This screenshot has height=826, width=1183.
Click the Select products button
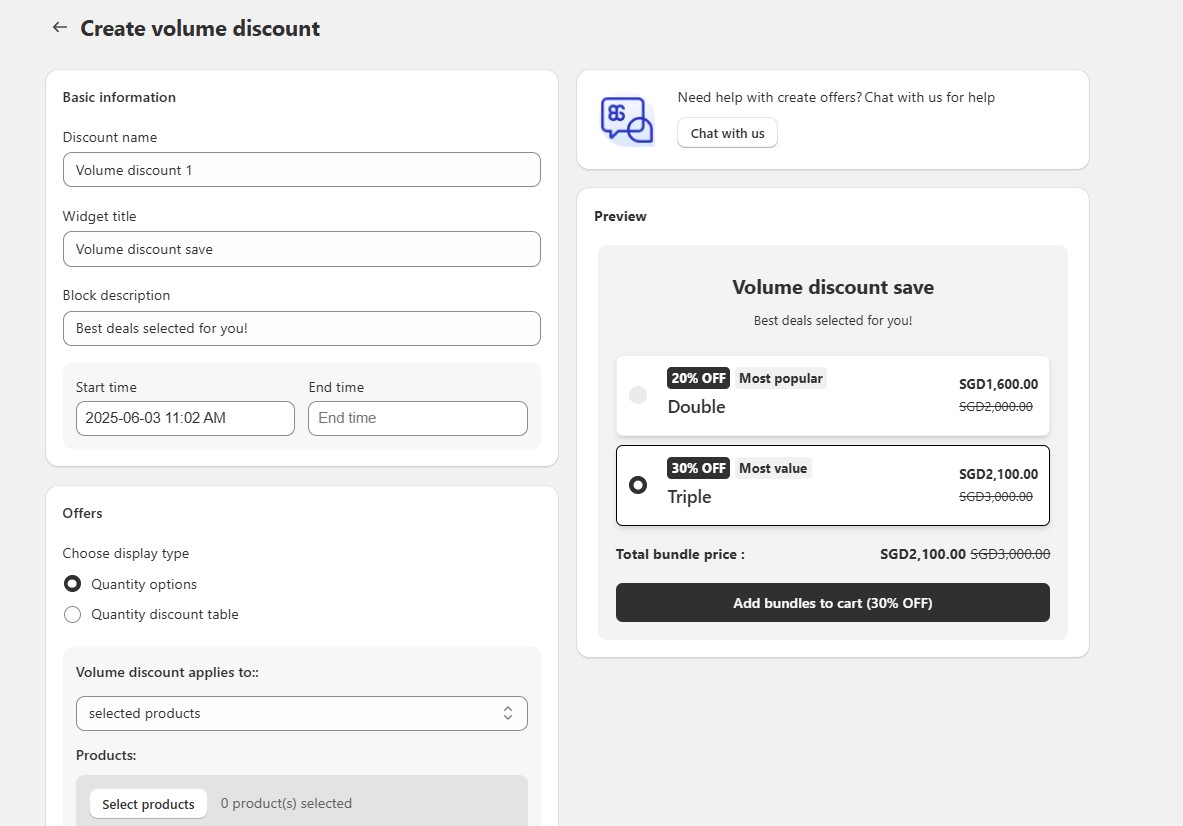click(x=149, y=804)
